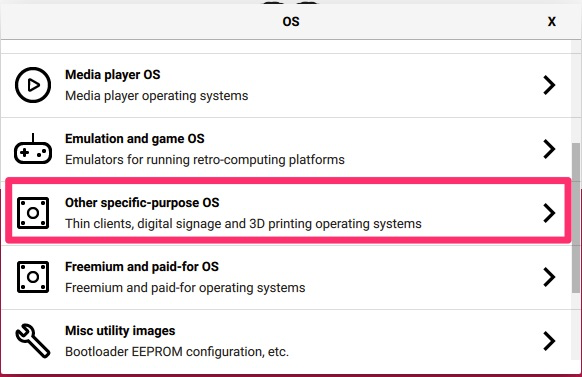582x377 pixels.
Task: Click the wrench icon for Misc utility images
Action: 33,341
